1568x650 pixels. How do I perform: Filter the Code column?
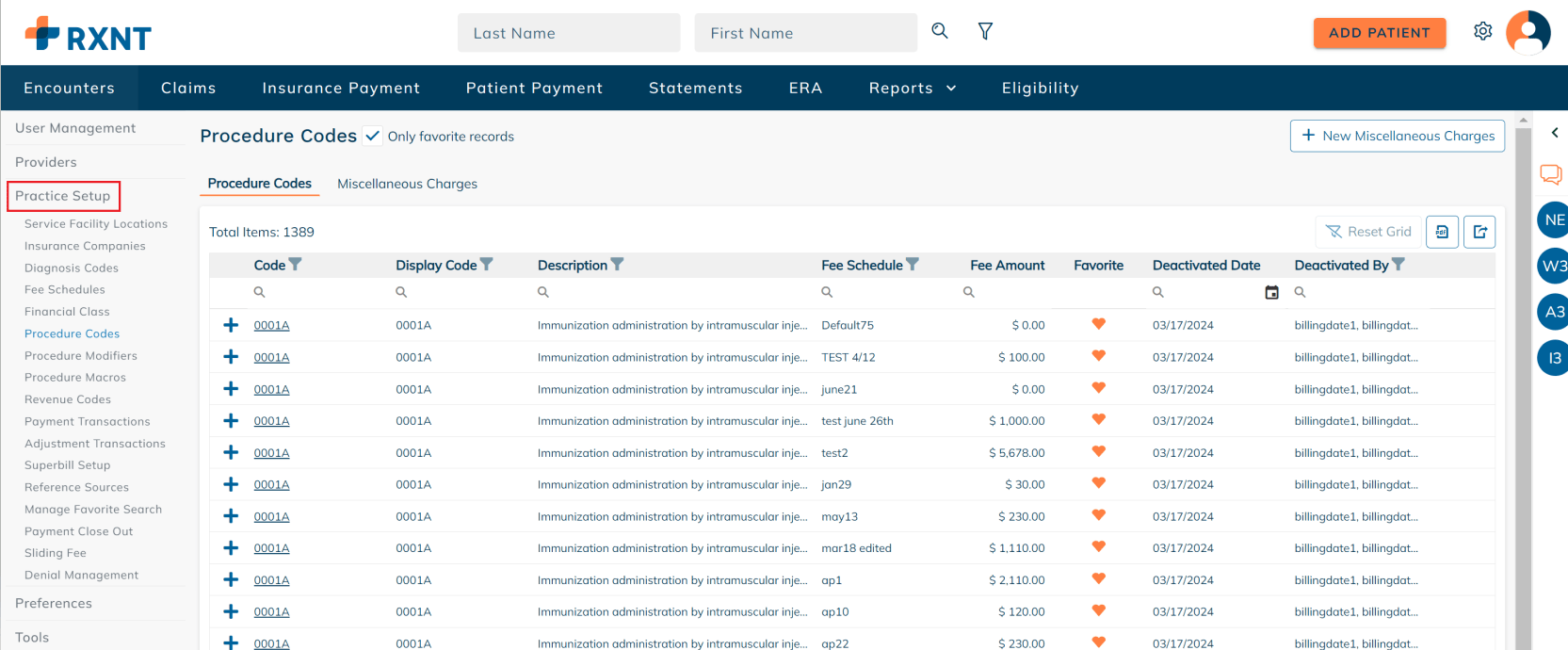(x=295, y=265)
